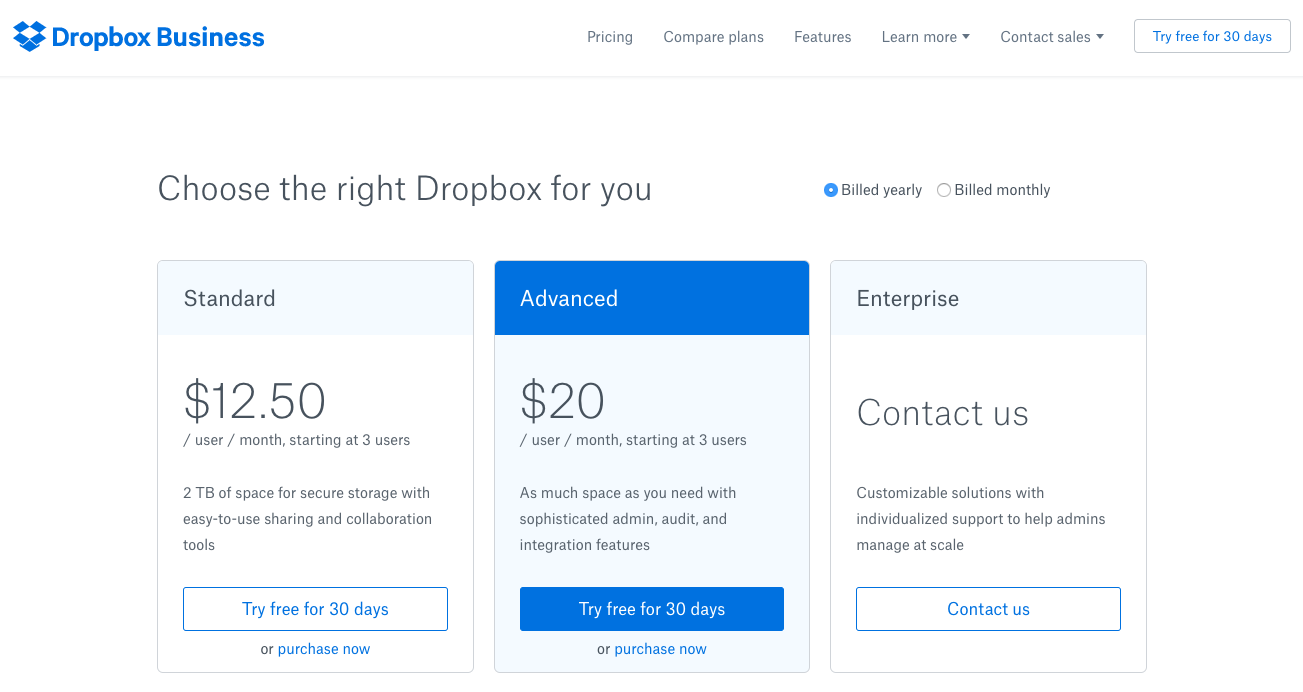Go to the Pricing page

(610, 37)
